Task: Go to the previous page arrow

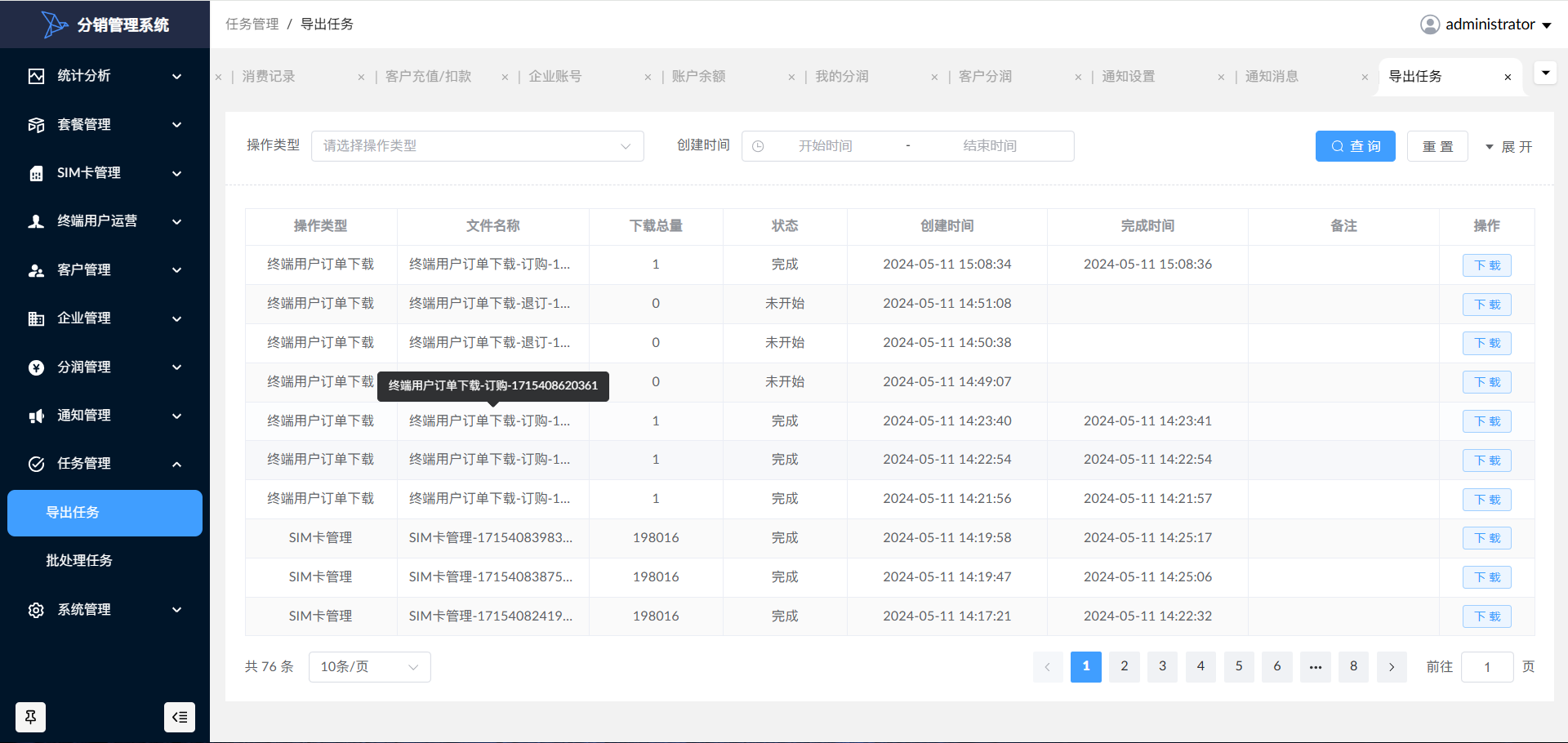Action: click(1048, 667)
